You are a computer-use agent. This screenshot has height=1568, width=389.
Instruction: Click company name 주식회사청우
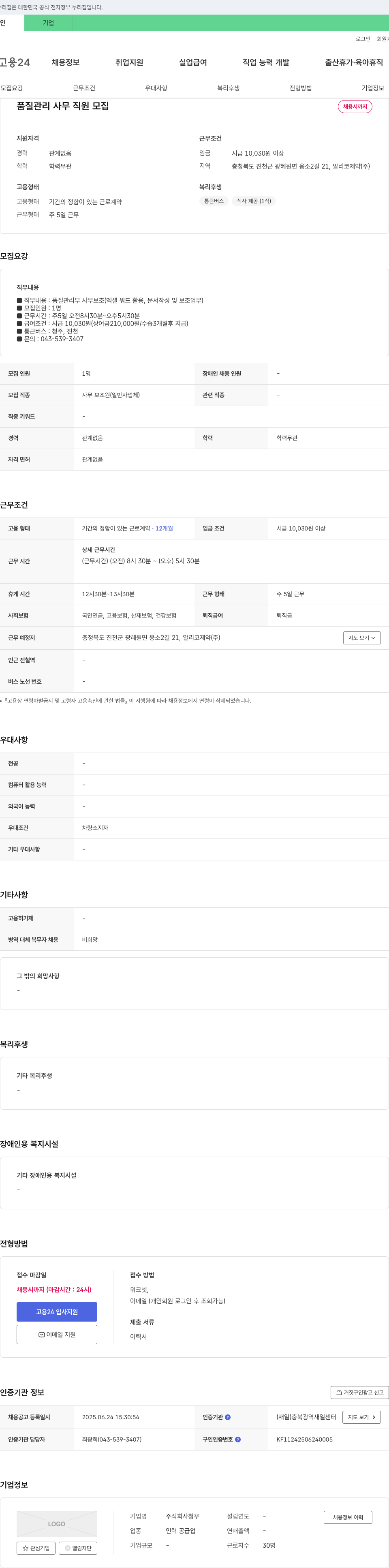point(183,1516)
